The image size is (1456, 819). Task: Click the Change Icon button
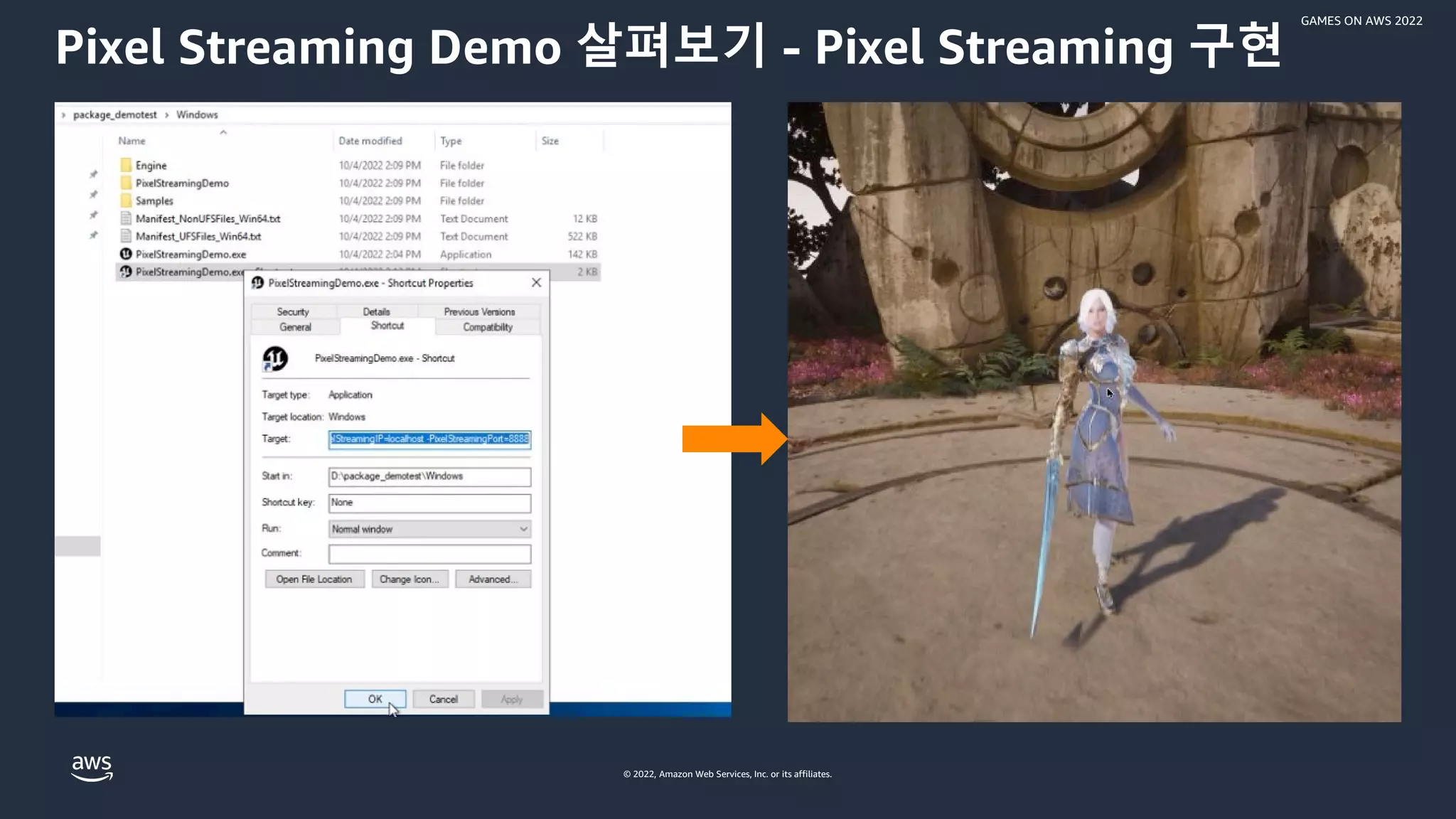tap(409, 579)
